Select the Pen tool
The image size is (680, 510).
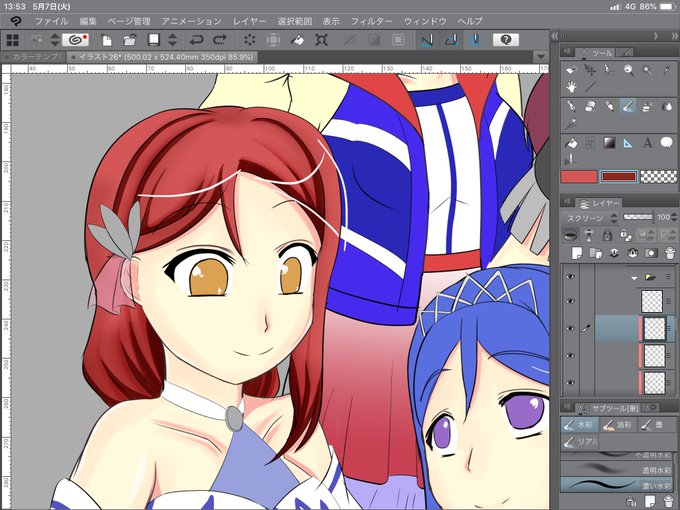click(571, 106)
